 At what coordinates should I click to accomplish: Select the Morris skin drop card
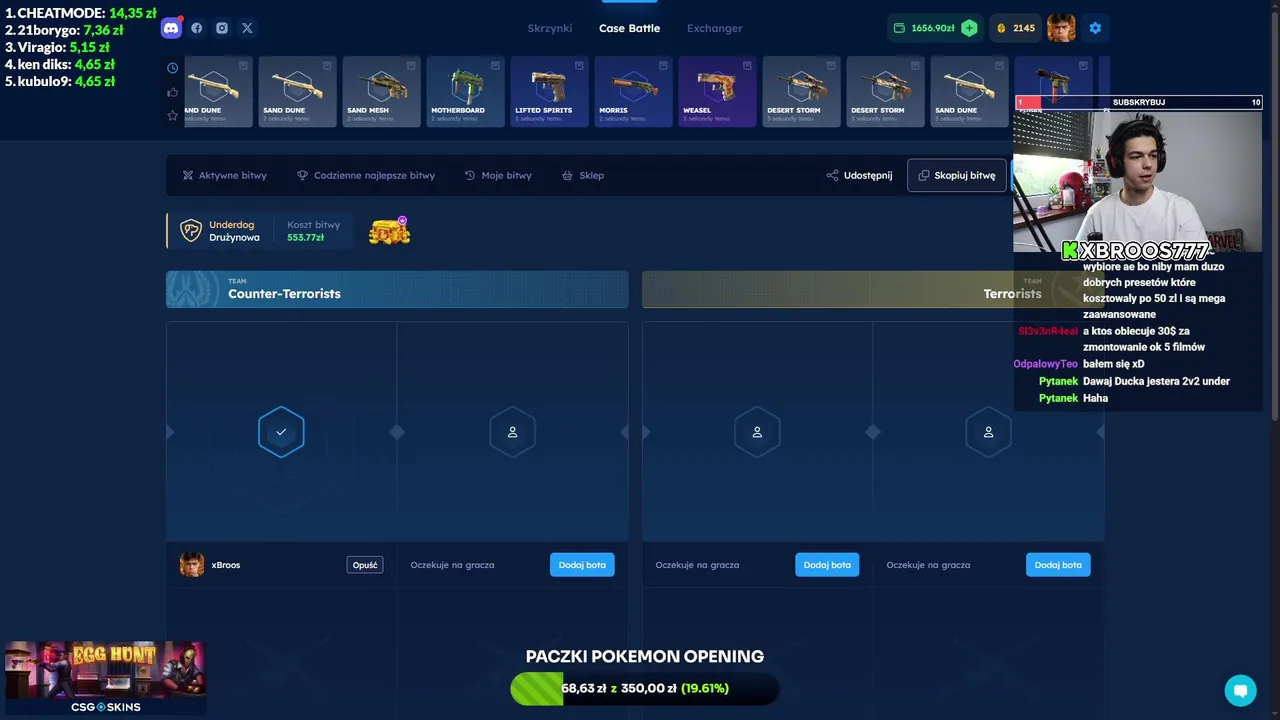pyautogui.click(x=633, y=91)
